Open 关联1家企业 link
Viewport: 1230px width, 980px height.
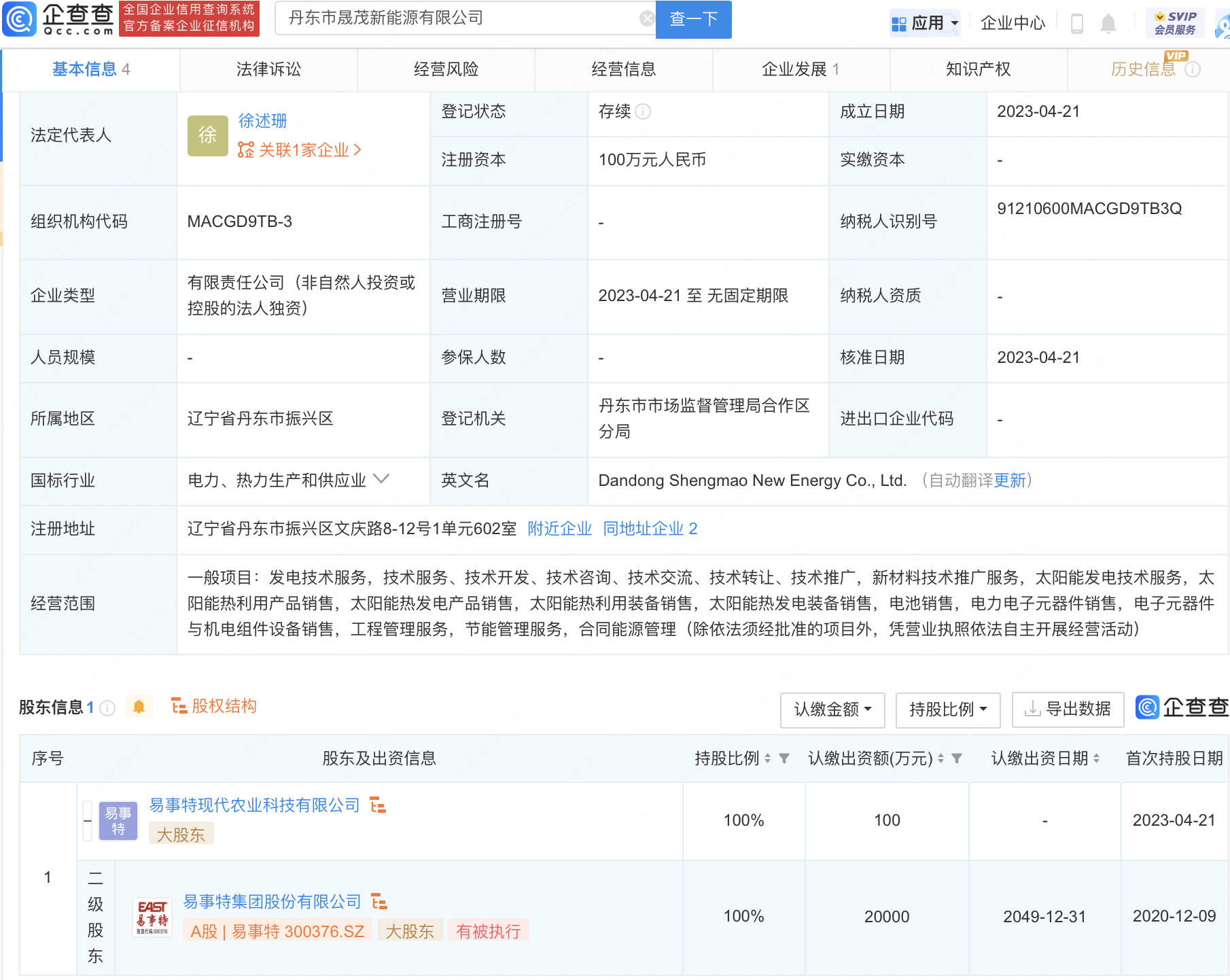pyautogui.click(x=300, y=150)
